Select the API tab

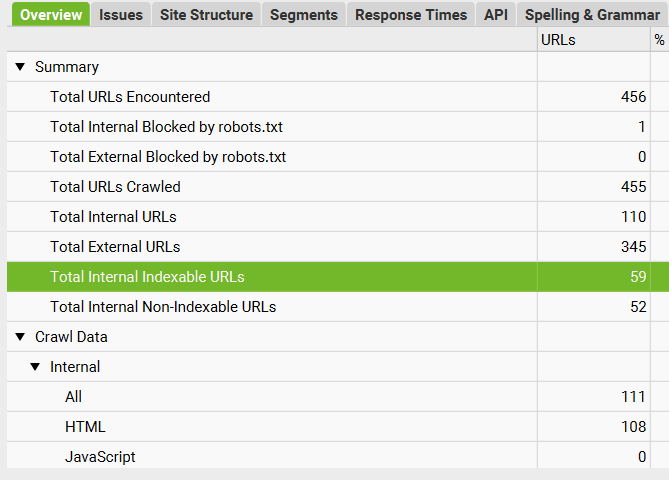click(x=496, y=14)
